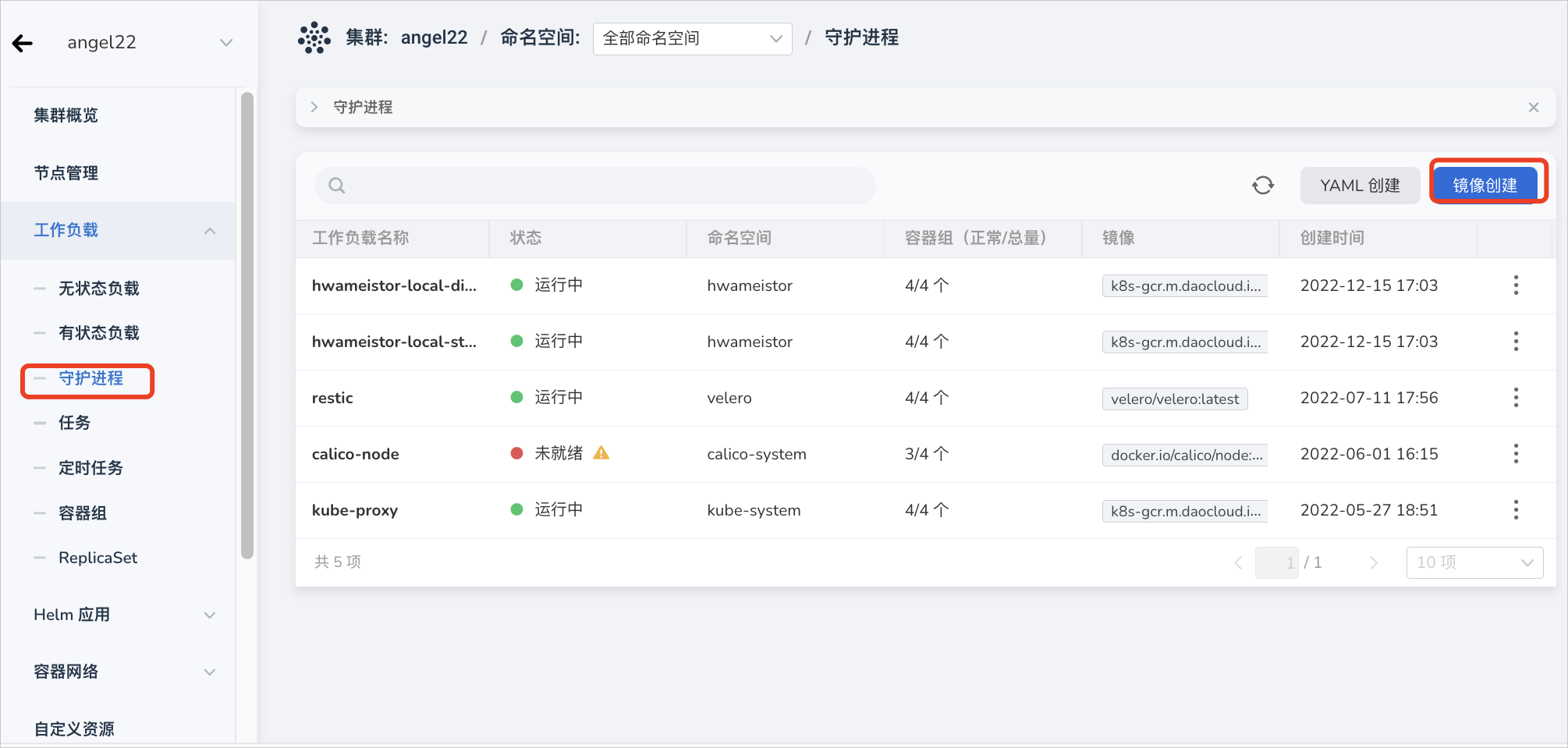Click the 未就绪 status of calico-node
This screenshot has height=748, width=1568.
tap(559, 453)
